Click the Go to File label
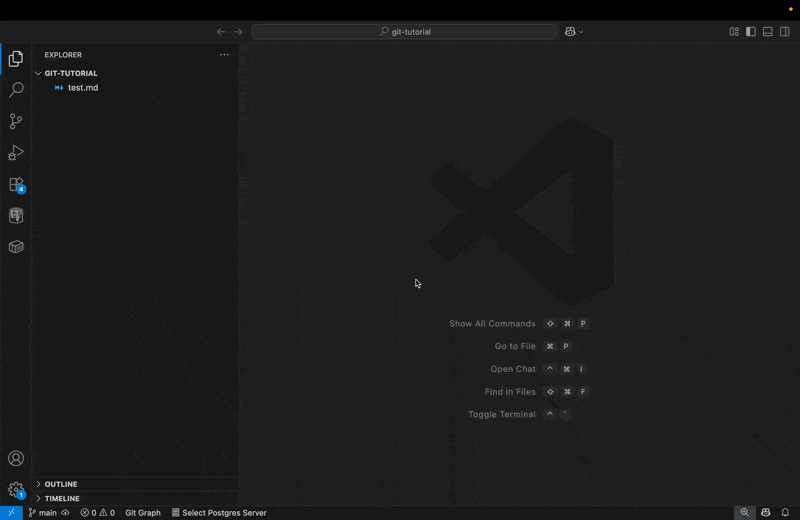This screenshot has width=800, height=520. pos(515,346)
